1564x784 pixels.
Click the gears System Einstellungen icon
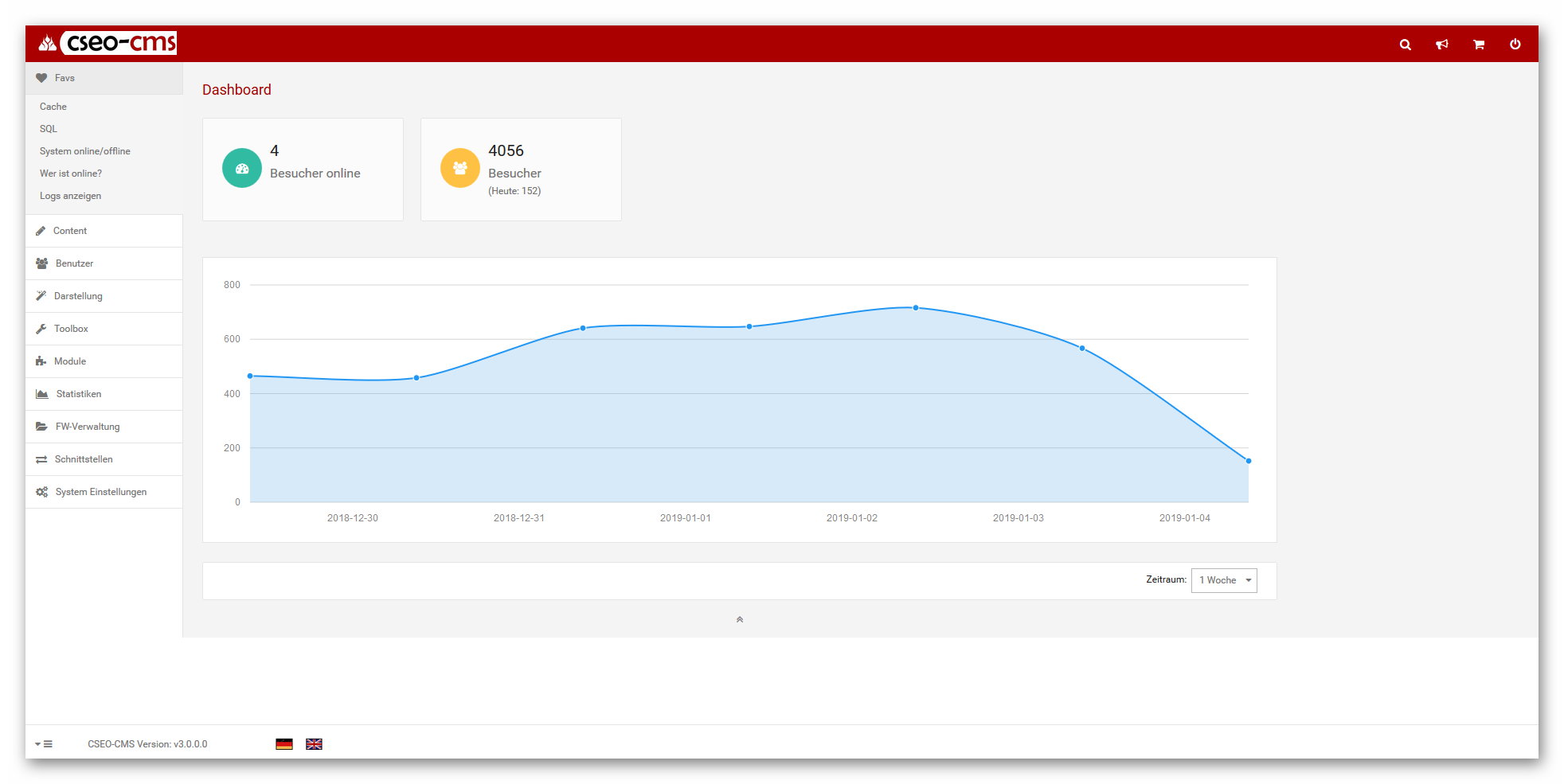(x=42, y=492)
